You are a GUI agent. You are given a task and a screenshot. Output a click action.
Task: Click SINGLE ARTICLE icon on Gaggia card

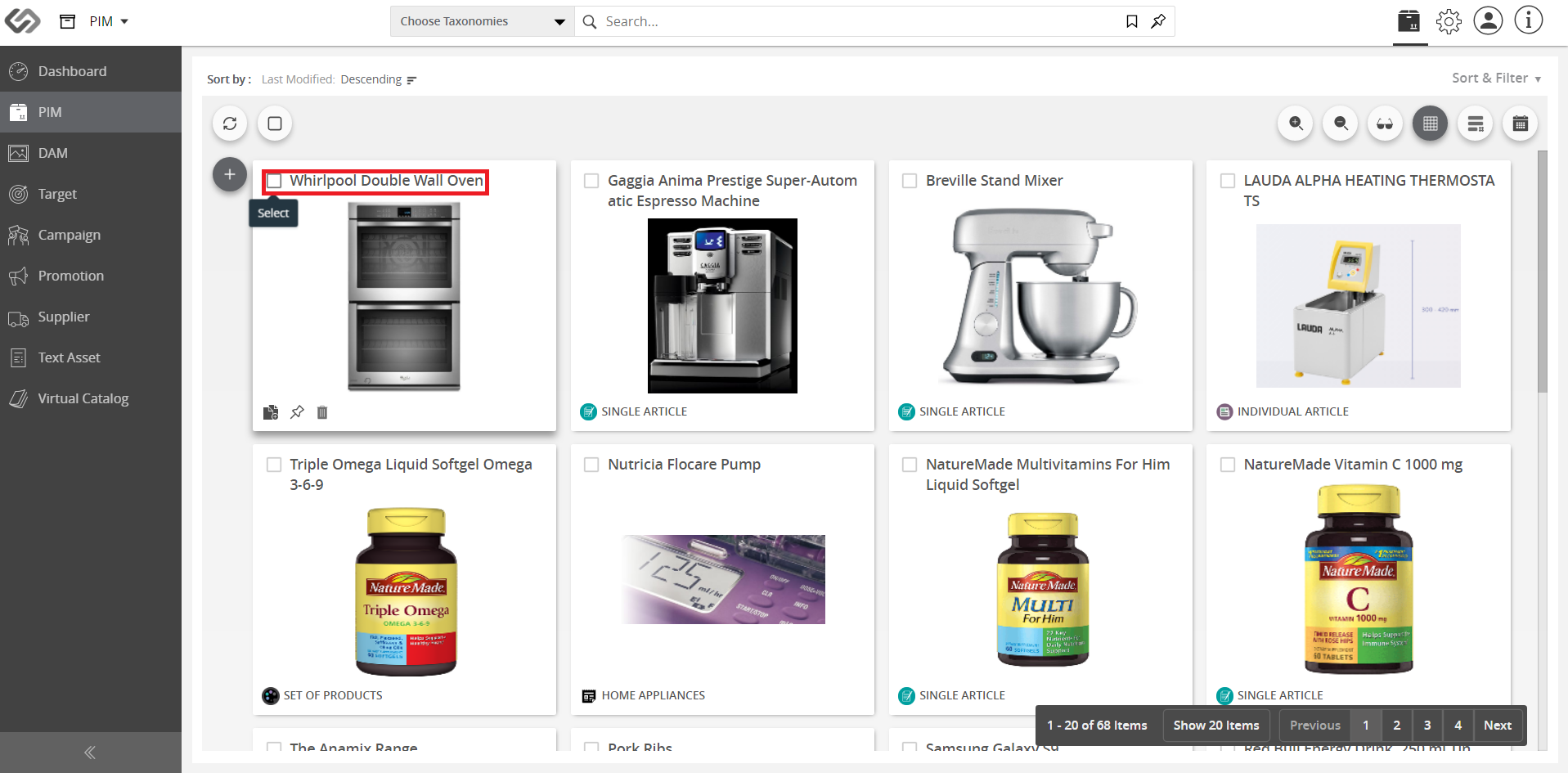pyautogui.click(x=588, y=411)
